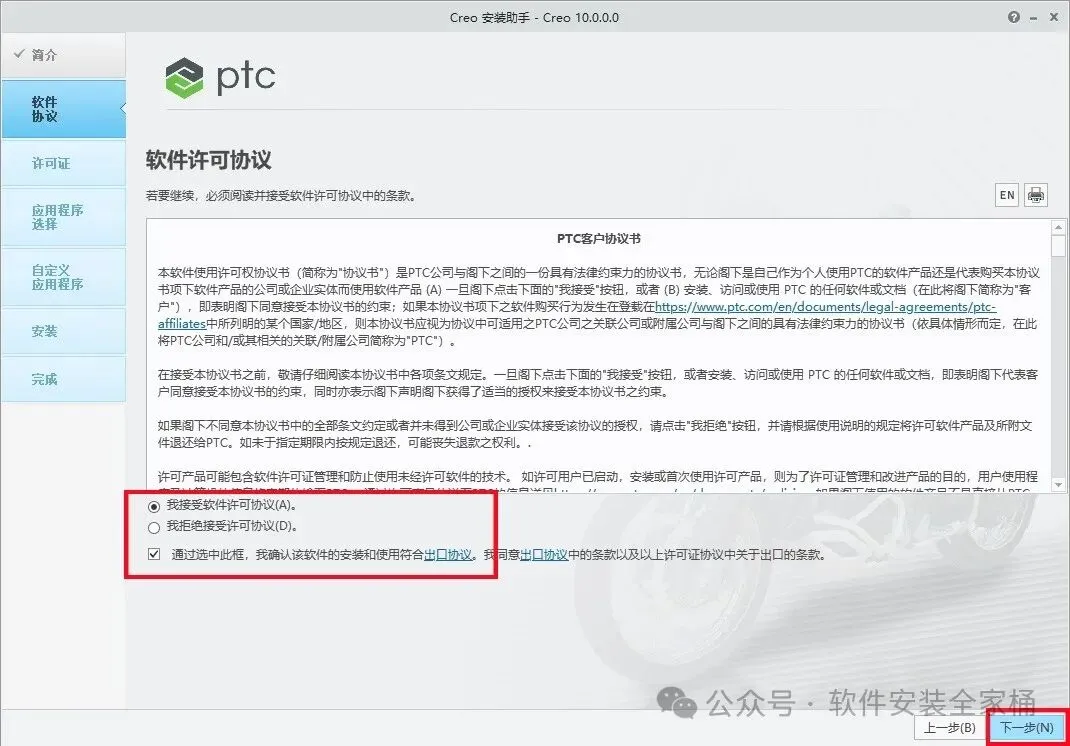Click the PTC logo

pyautogui.click(x=220, y=77)
